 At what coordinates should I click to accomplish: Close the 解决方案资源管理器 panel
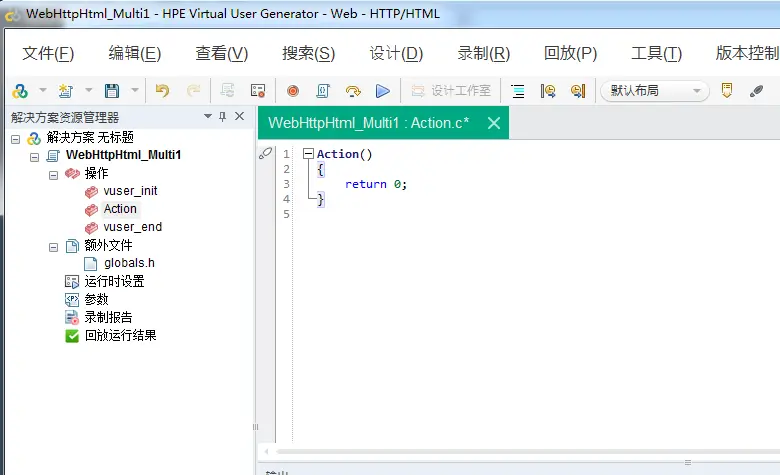pos(239,116)
